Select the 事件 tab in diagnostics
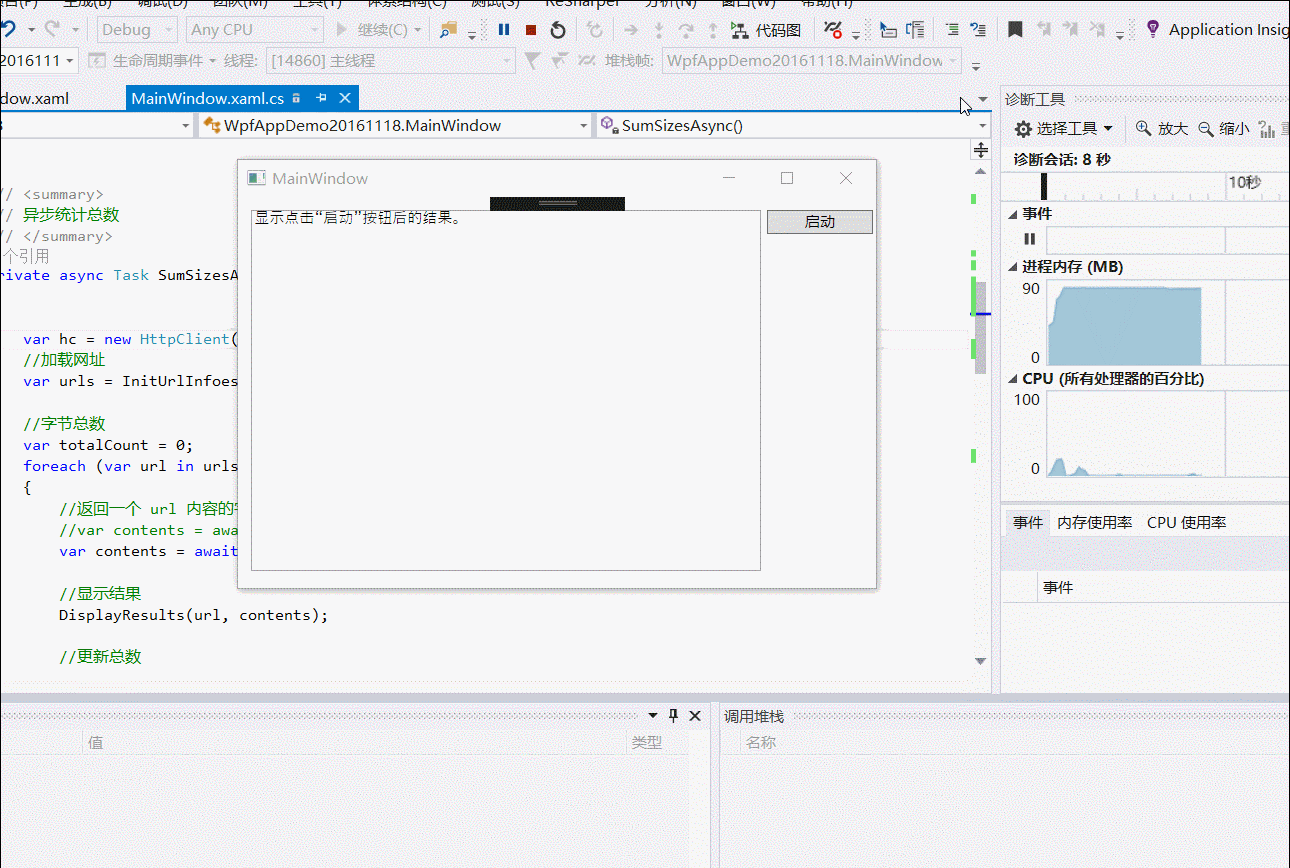Image resolution: width=1290 pixels, height=868 pixels. pos(1027,522)
